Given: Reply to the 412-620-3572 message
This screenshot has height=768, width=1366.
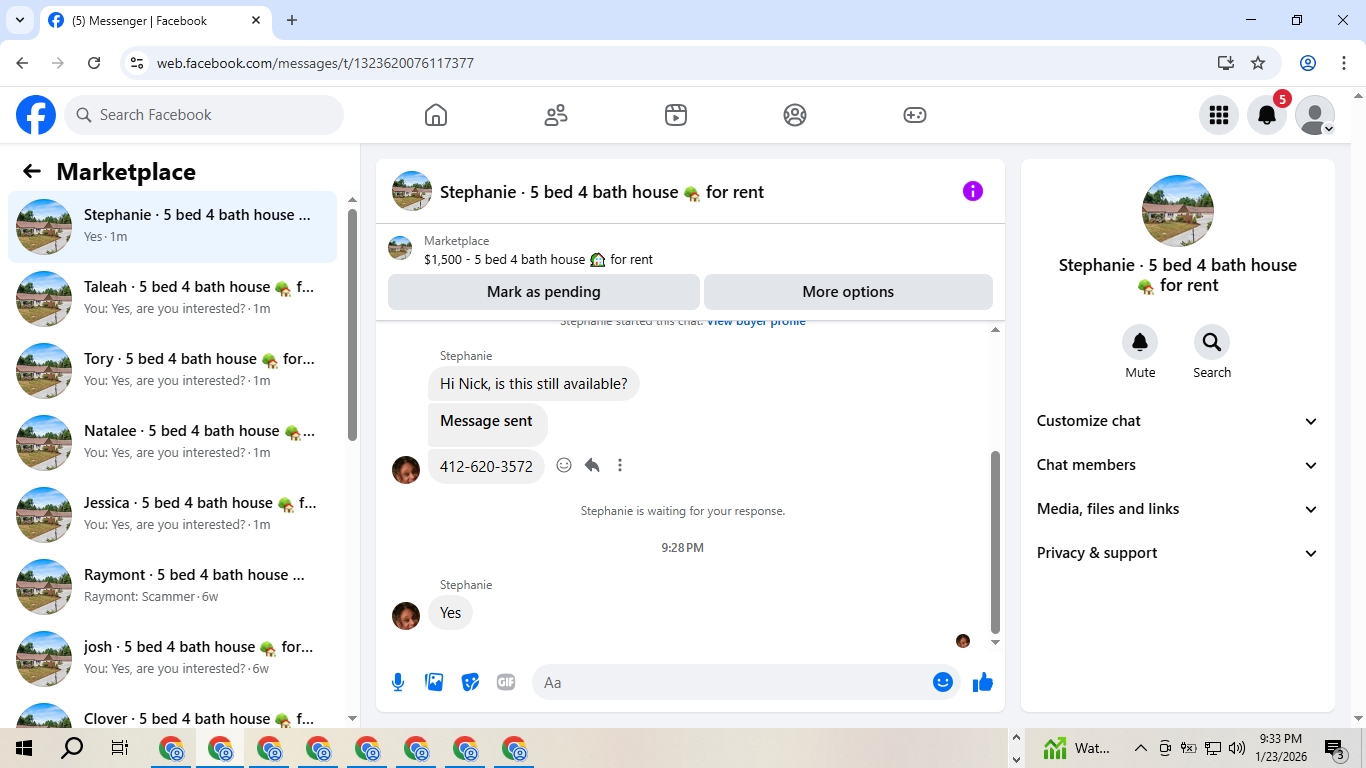Looking at the screenshot, I should [x=592, y=465].
